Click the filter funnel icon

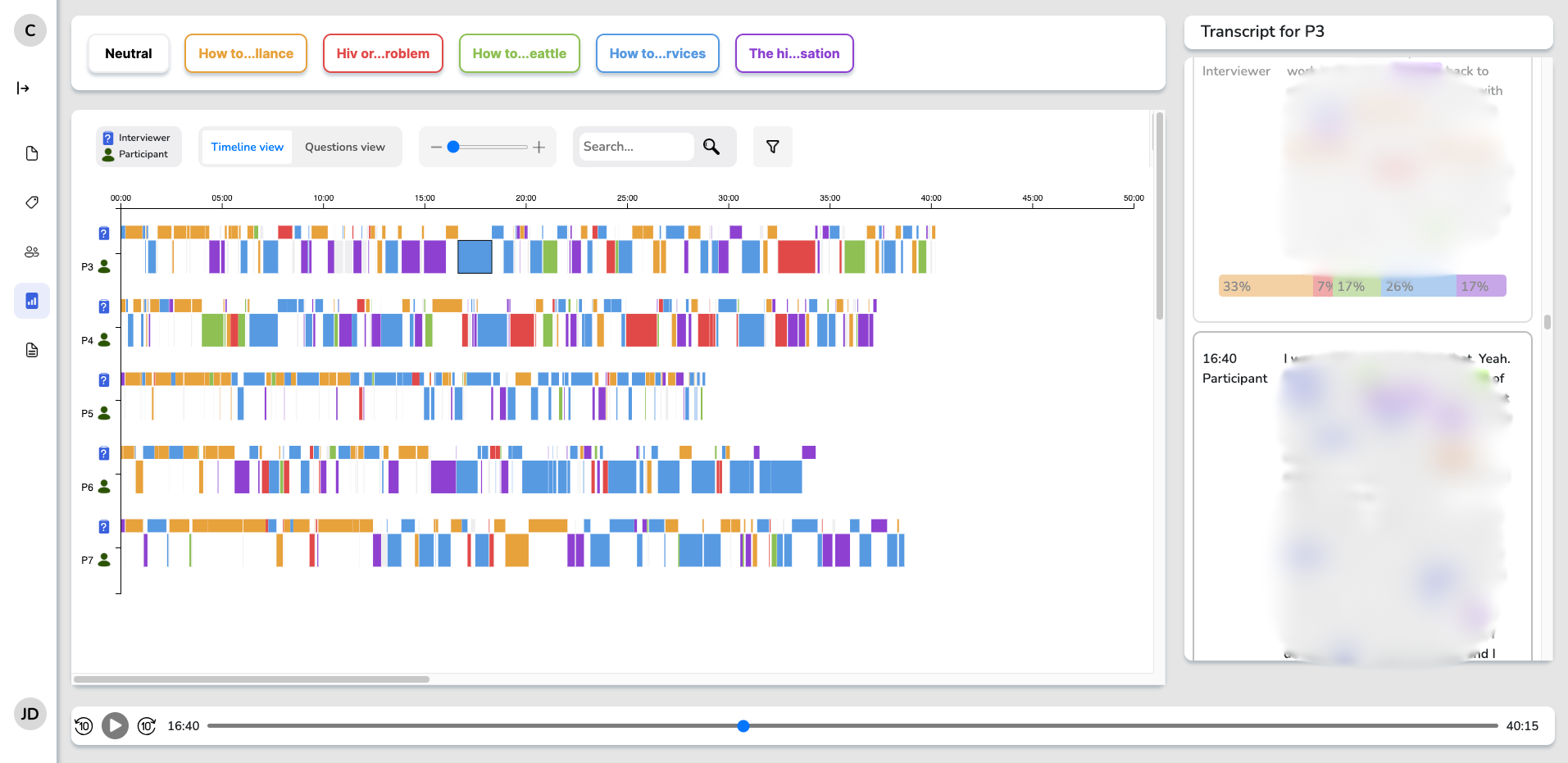point(772,147)
